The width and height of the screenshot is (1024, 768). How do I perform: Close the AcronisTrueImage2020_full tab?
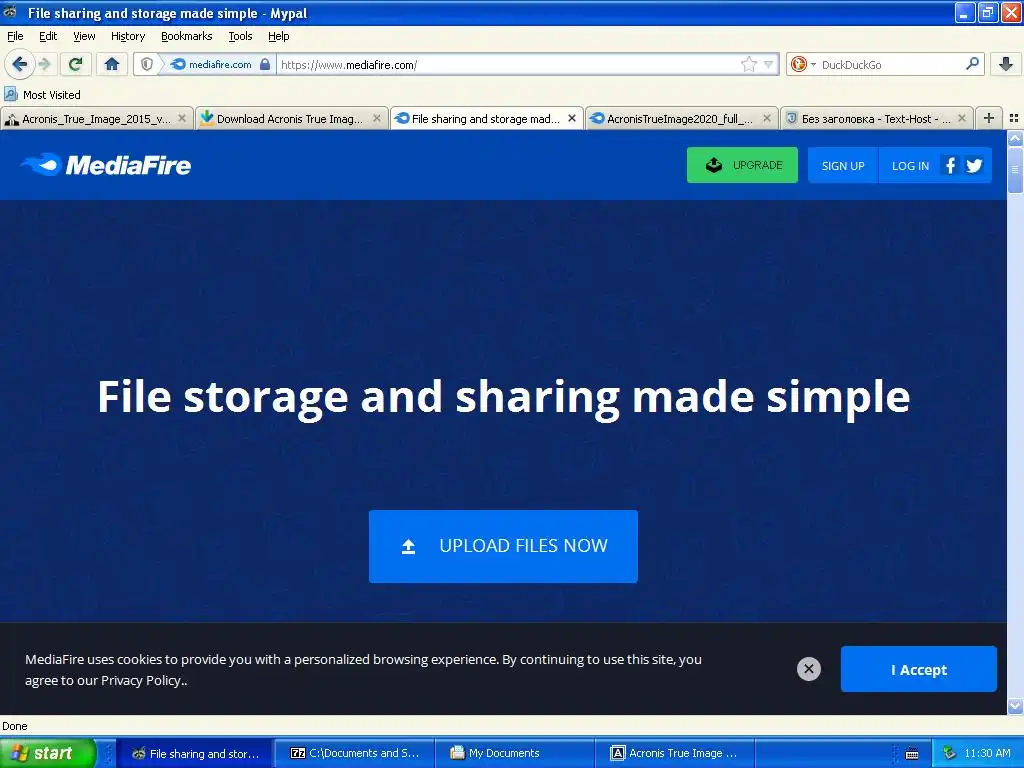[767, 118]
